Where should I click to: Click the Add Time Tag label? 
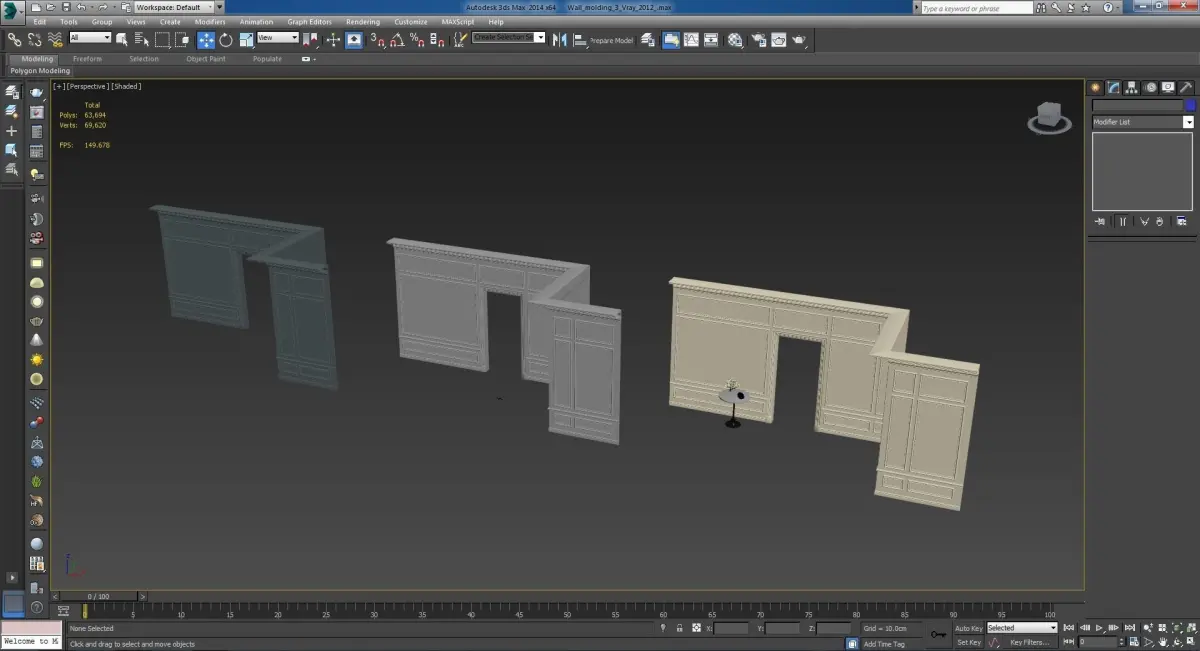(884, 644)
